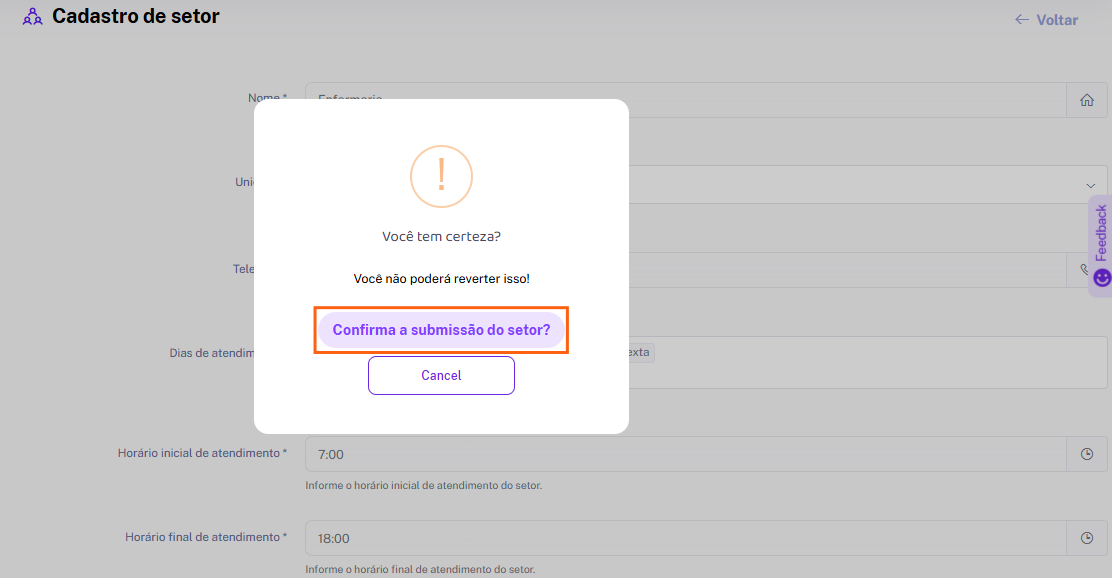
Task: Click the start time field showing 7:00
Action: point(686,454)
